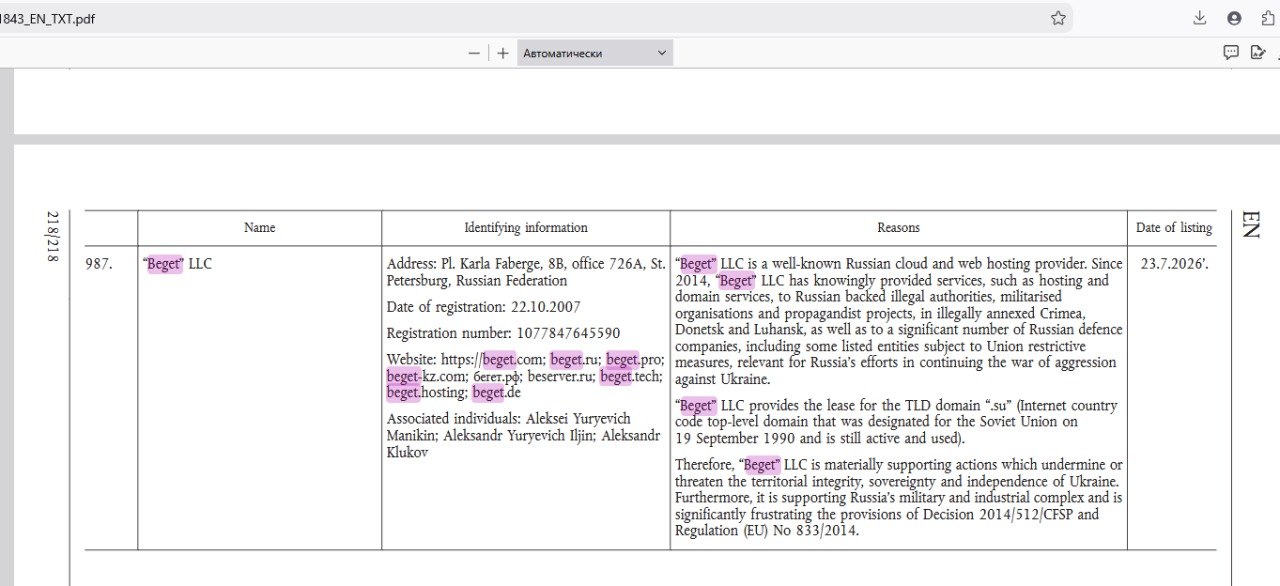
Task: Expand the 'Автоматически' zoom dropdown
Action: click(x=595, y=53)
